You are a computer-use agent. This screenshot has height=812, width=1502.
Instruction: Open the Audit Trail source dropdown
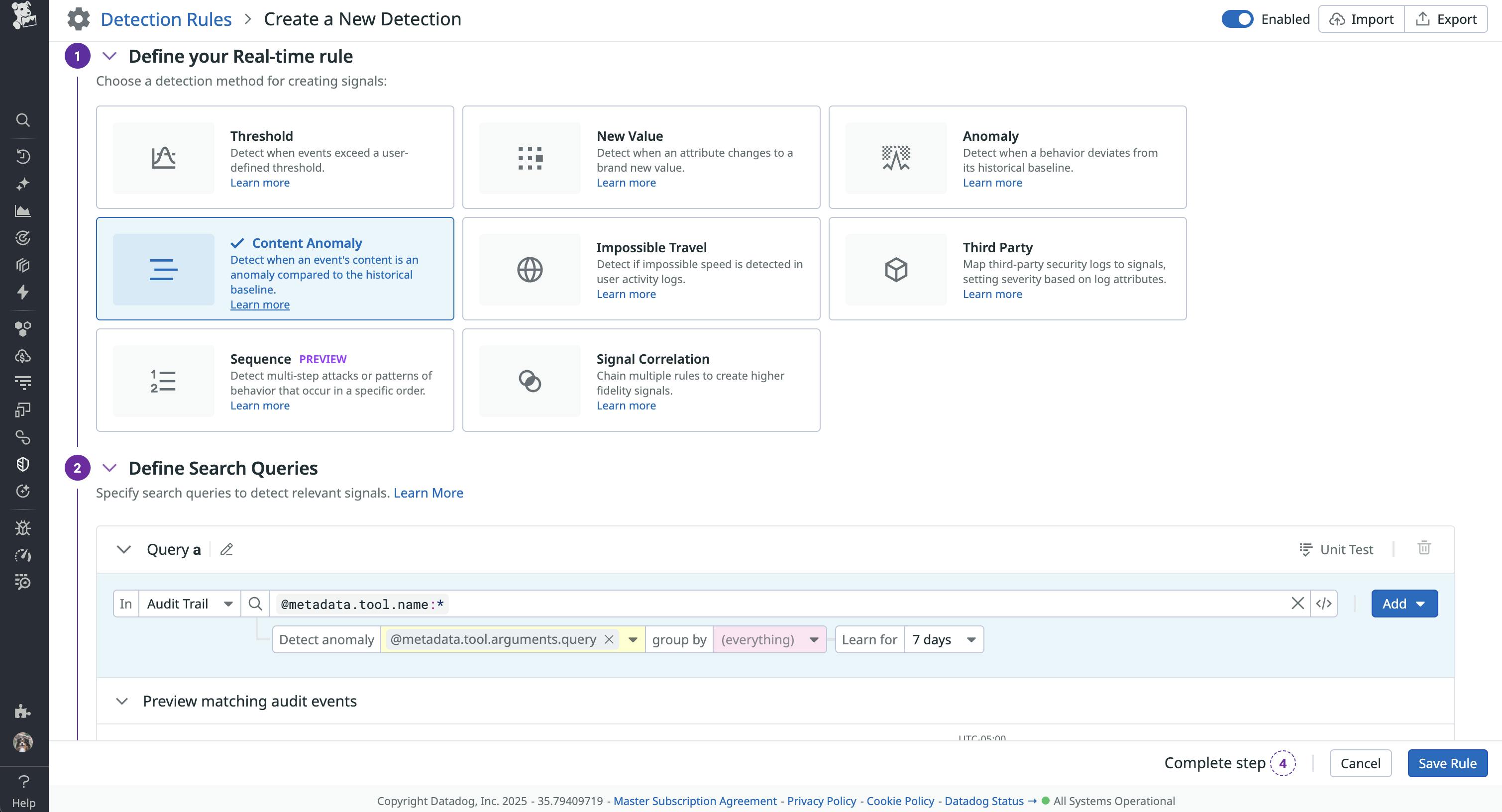[188, 604]
